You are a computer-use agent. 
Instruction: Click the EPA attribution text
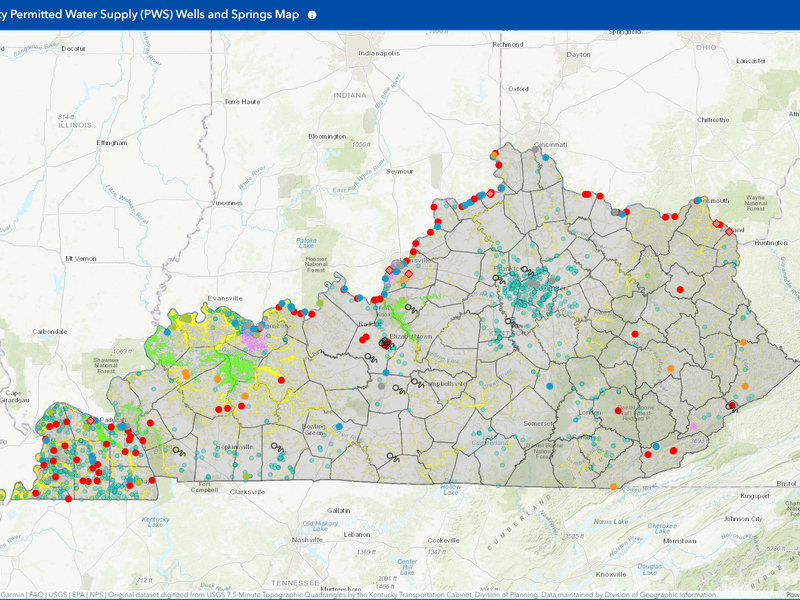(78, 594)
